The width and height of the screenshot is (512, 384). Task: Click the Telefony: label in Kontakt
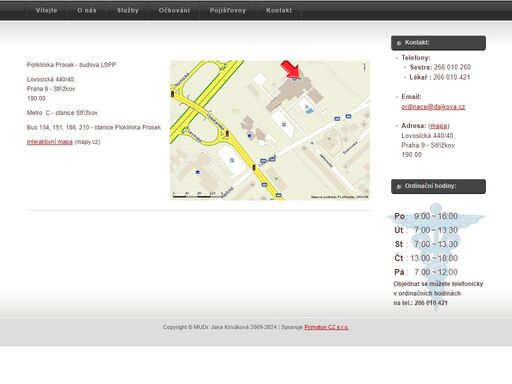(x=416, y=58)
